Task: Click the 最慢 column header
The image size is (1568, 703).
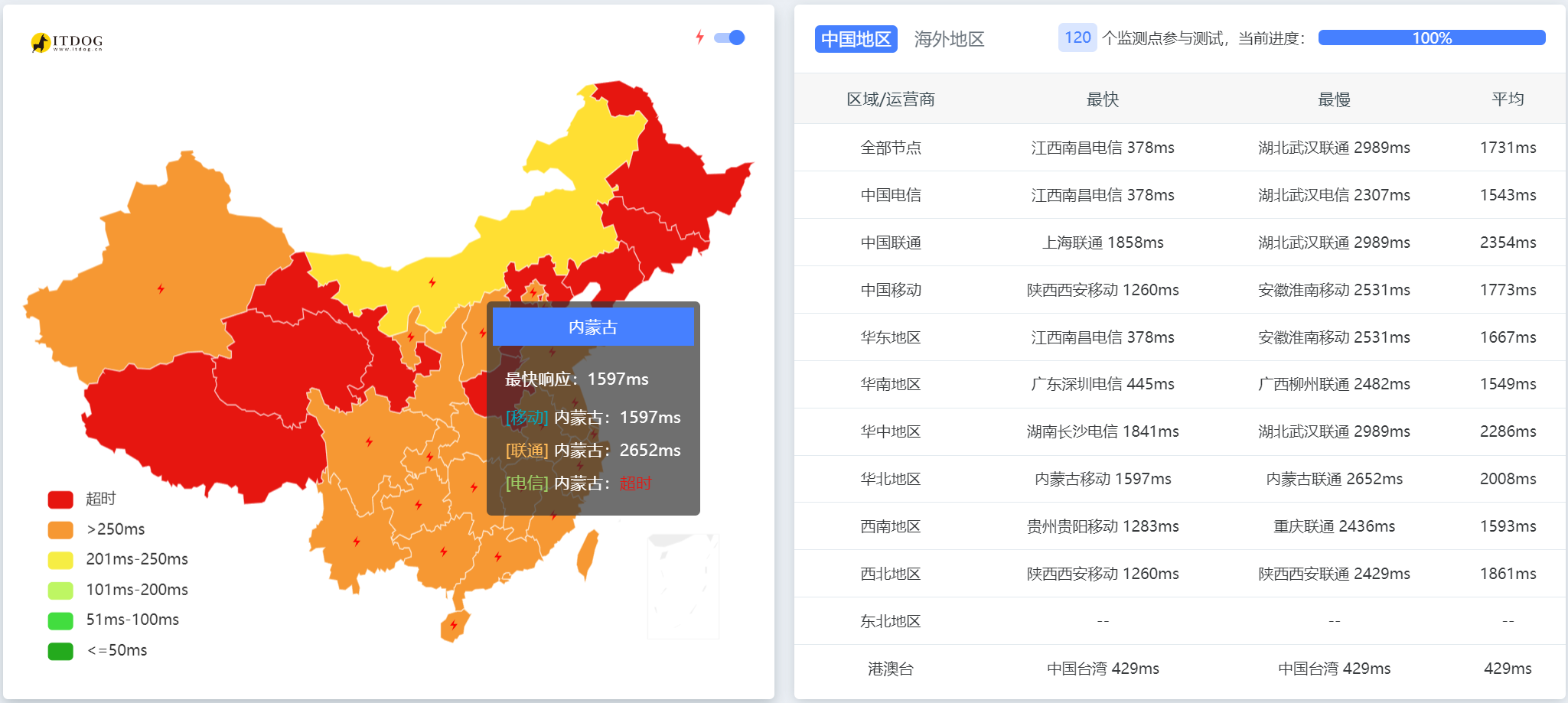Action: tap(1334, 99)
